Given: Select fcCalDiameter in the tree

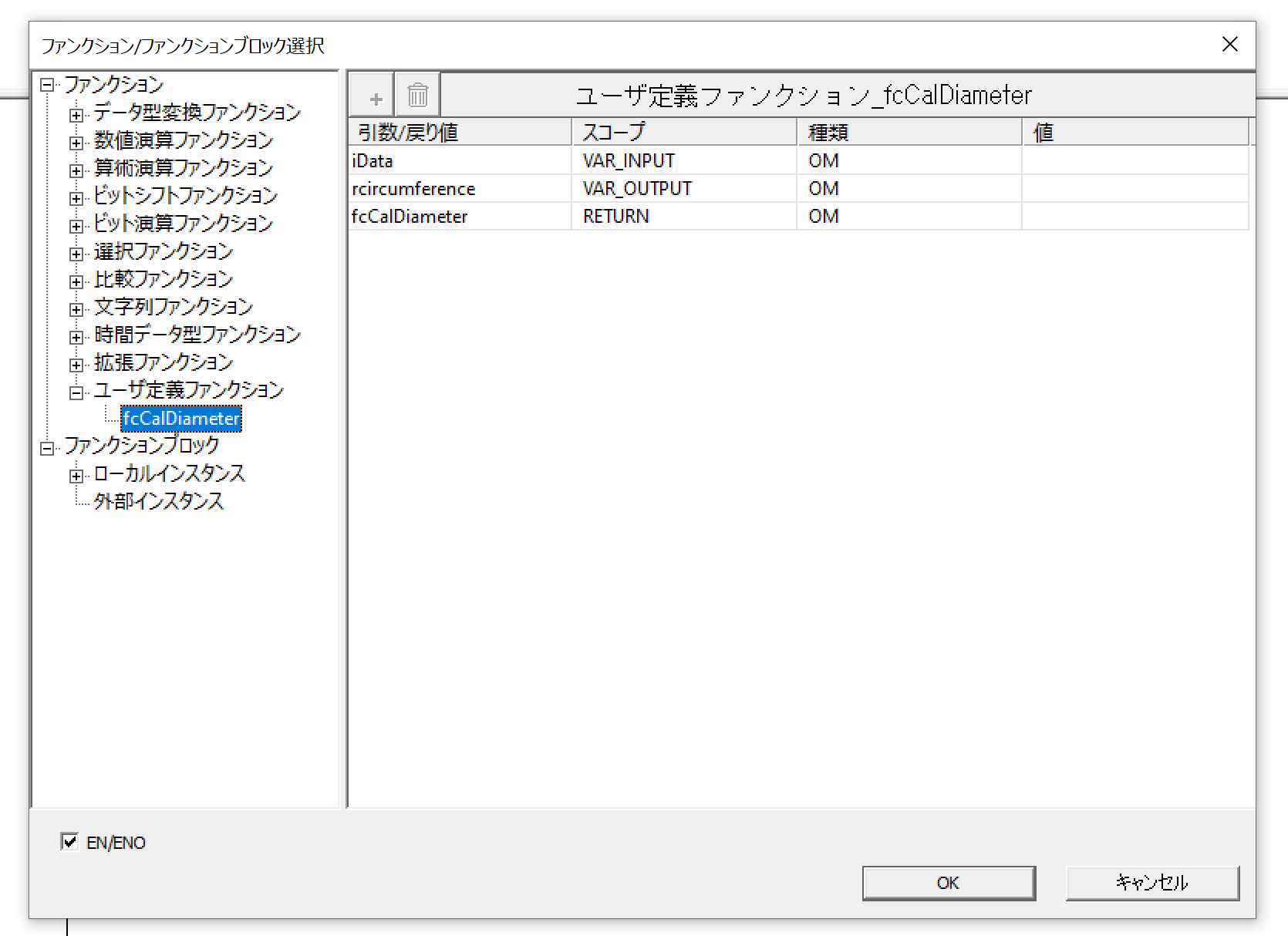Looking at the screenshot, I should tap(181, 419).
